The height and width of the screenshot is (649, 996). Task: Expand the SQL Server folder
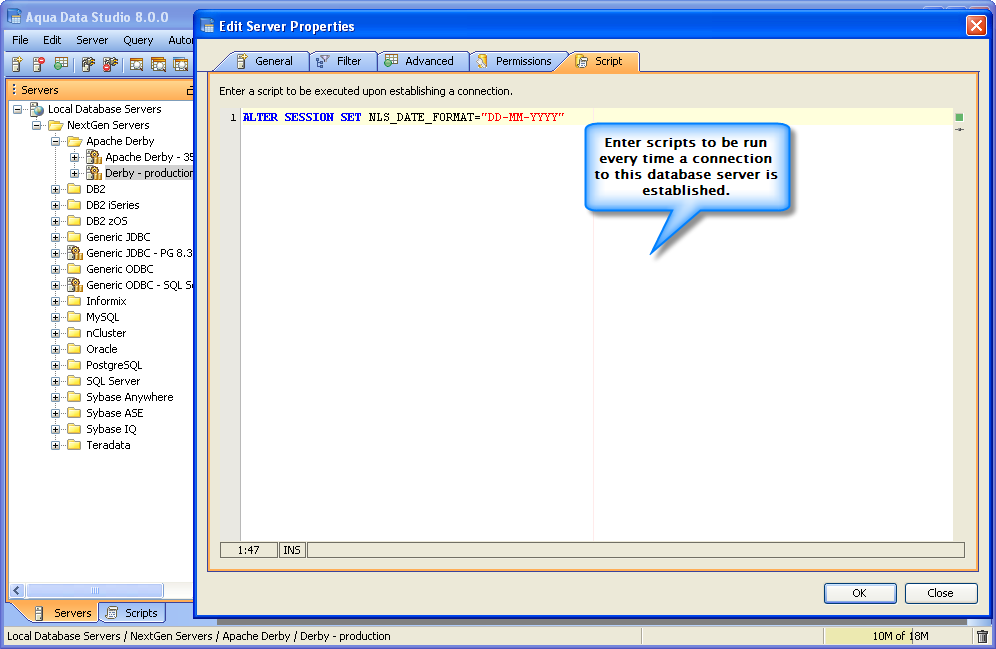pyautogui.click(x=56, y=381)
